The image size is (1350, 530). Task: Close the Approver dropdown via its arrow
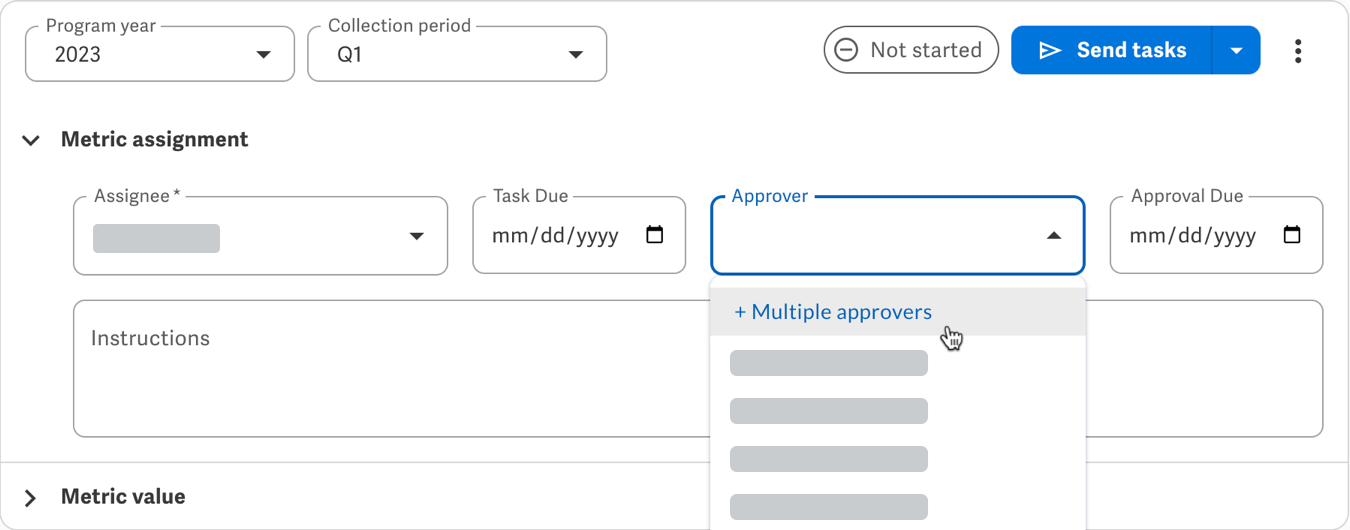(x=1054, y=236)
